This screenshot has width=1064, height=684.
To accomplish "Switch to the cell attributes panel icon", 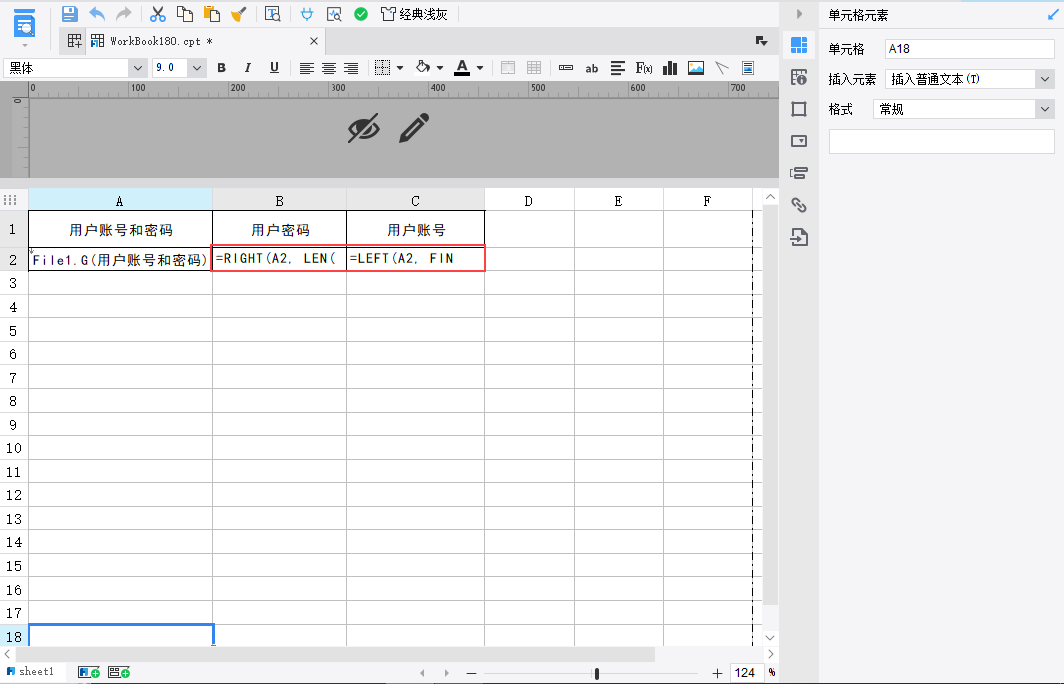I will tap(799, 77).
